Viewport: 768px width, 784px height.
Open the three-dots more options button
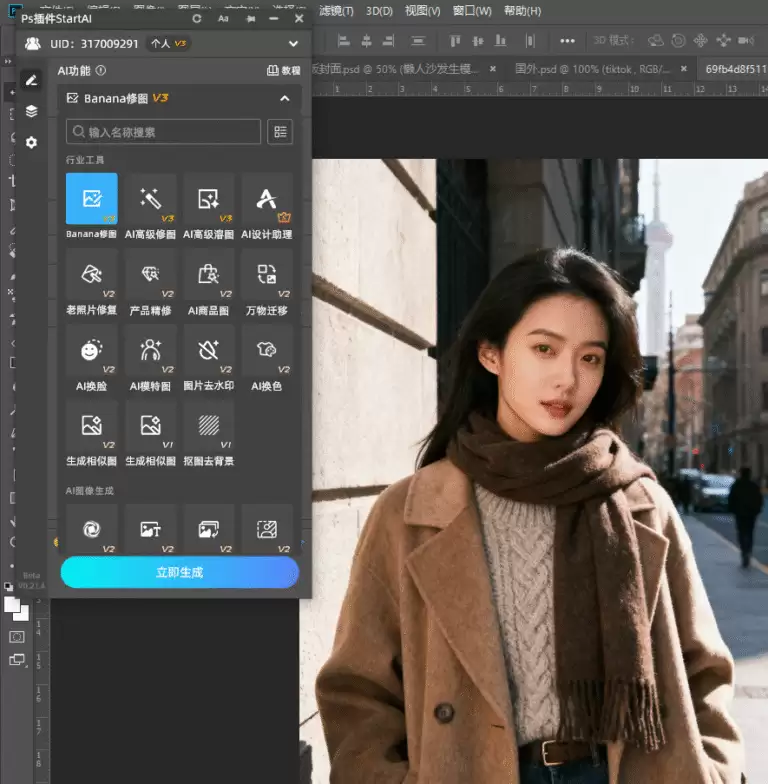(567, 40)
